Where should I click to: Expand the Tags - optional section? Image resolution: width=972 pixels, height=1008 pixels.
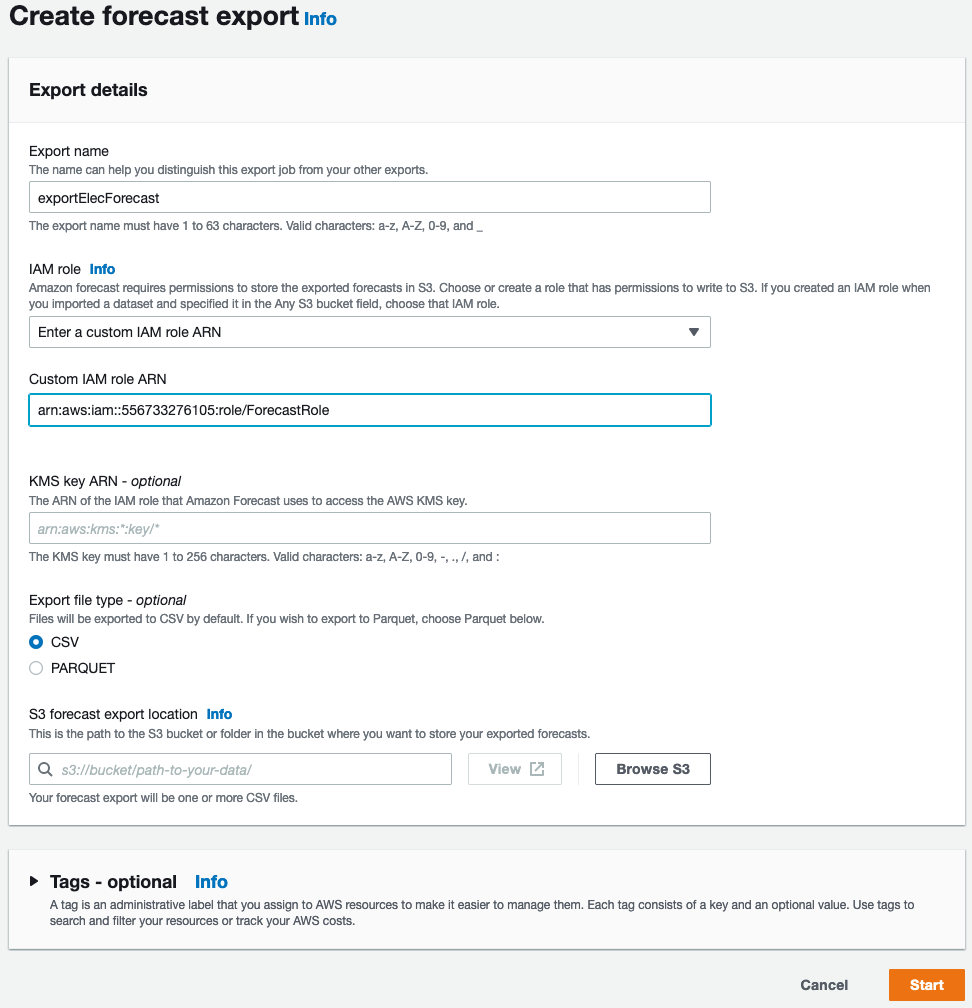pos(113,882)
